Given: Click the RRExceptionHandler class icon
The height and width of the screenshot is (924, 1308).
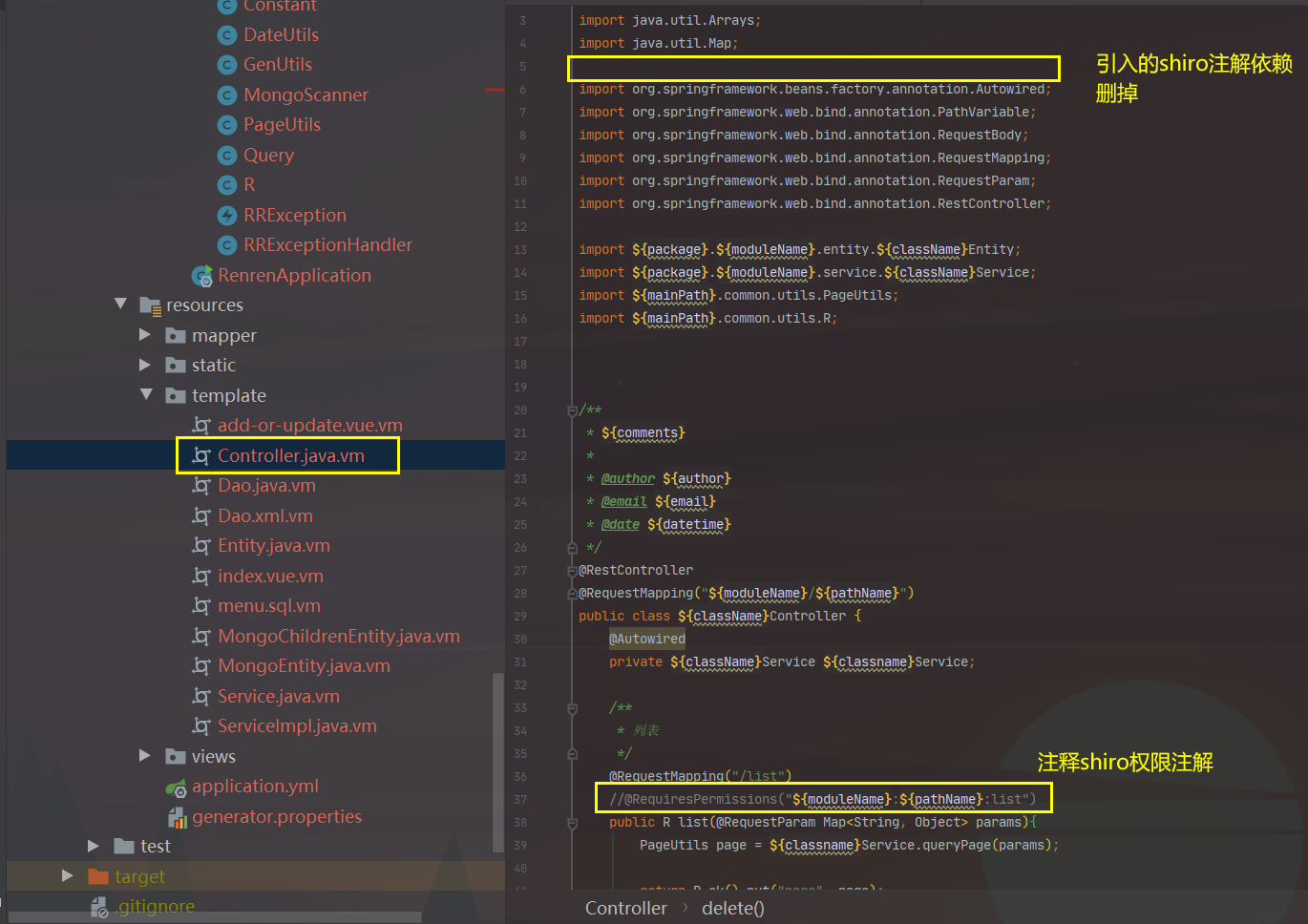Looking at the screenshot, I should click(x=226, y=245).
